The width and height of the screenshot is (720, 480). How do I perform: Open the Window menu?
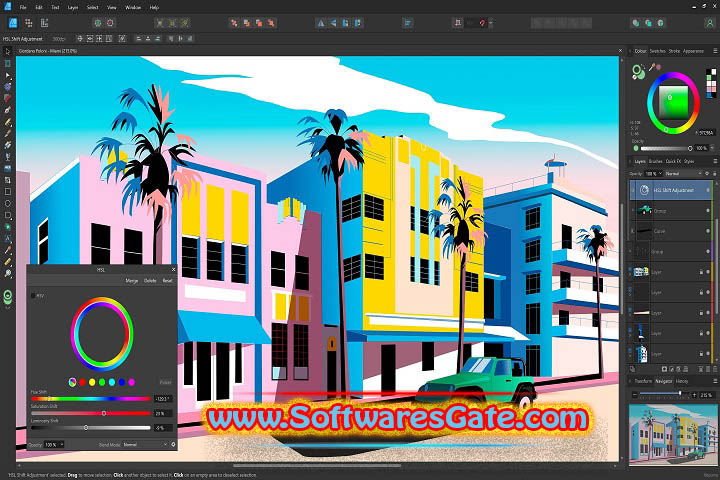(133, 7)
